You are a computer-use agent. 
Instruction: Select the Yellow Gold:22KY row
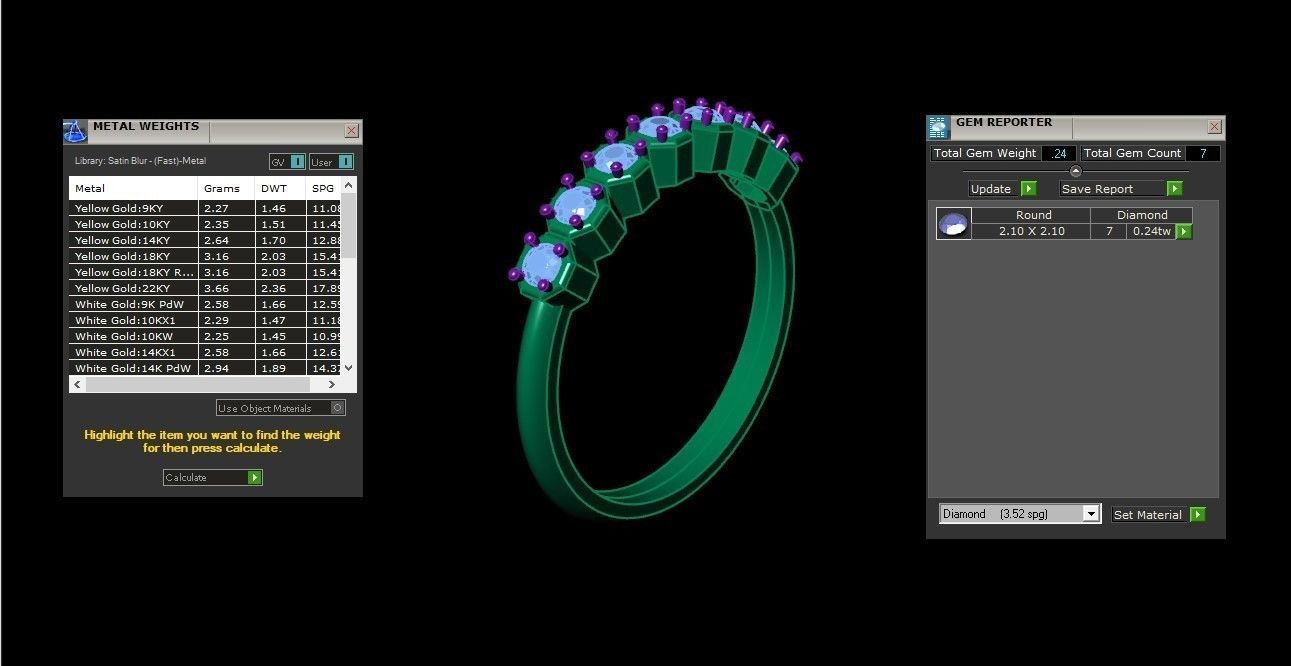[205, 289]
